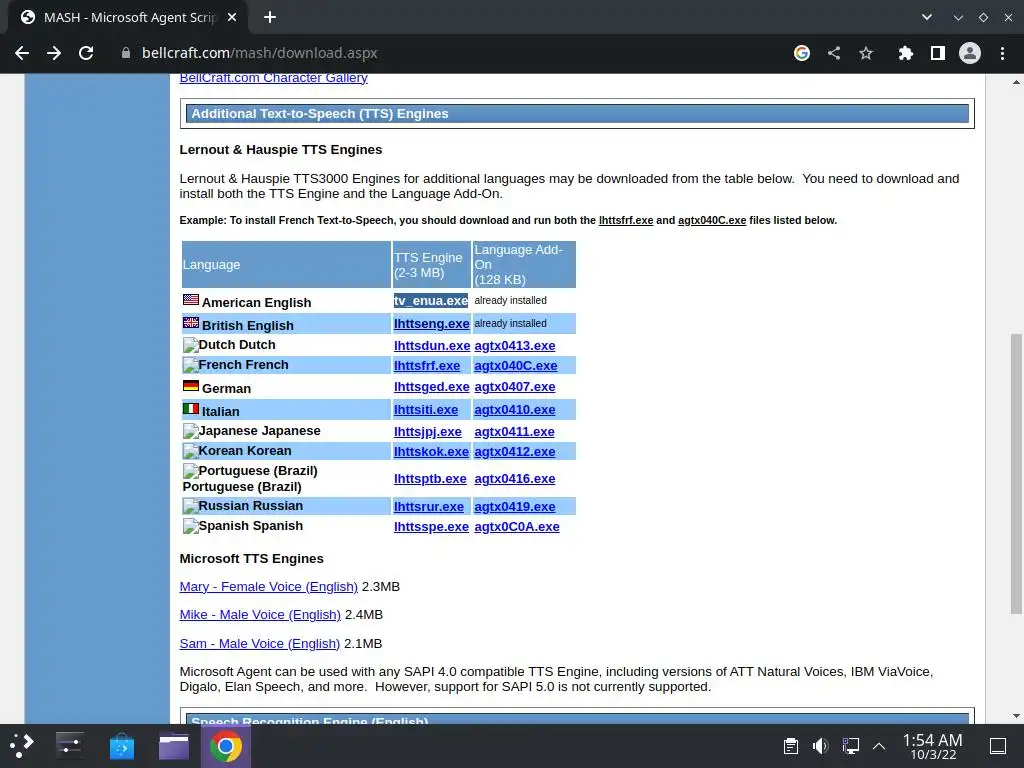Open the application launcher in taskbar
Viewport: 1024px width, 768px height.
click(x=21, y=746)
